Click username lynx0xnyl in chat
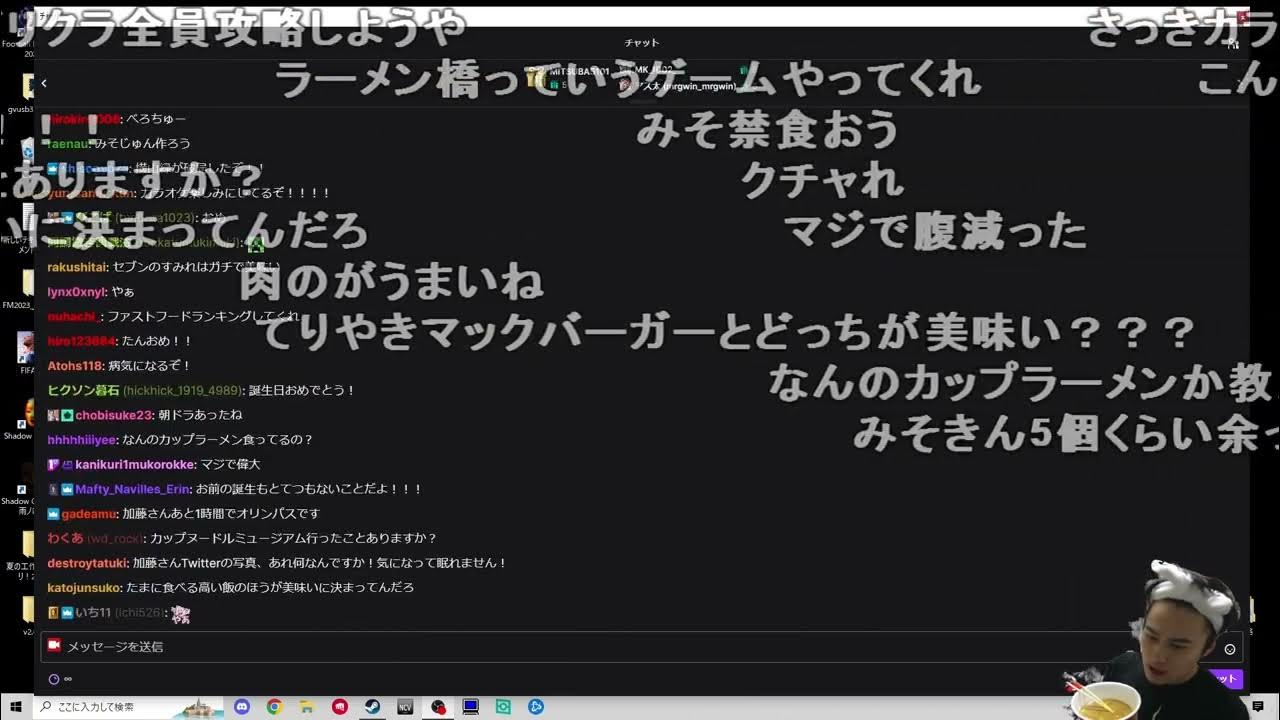1280x720 pixels. pos(76,292)
